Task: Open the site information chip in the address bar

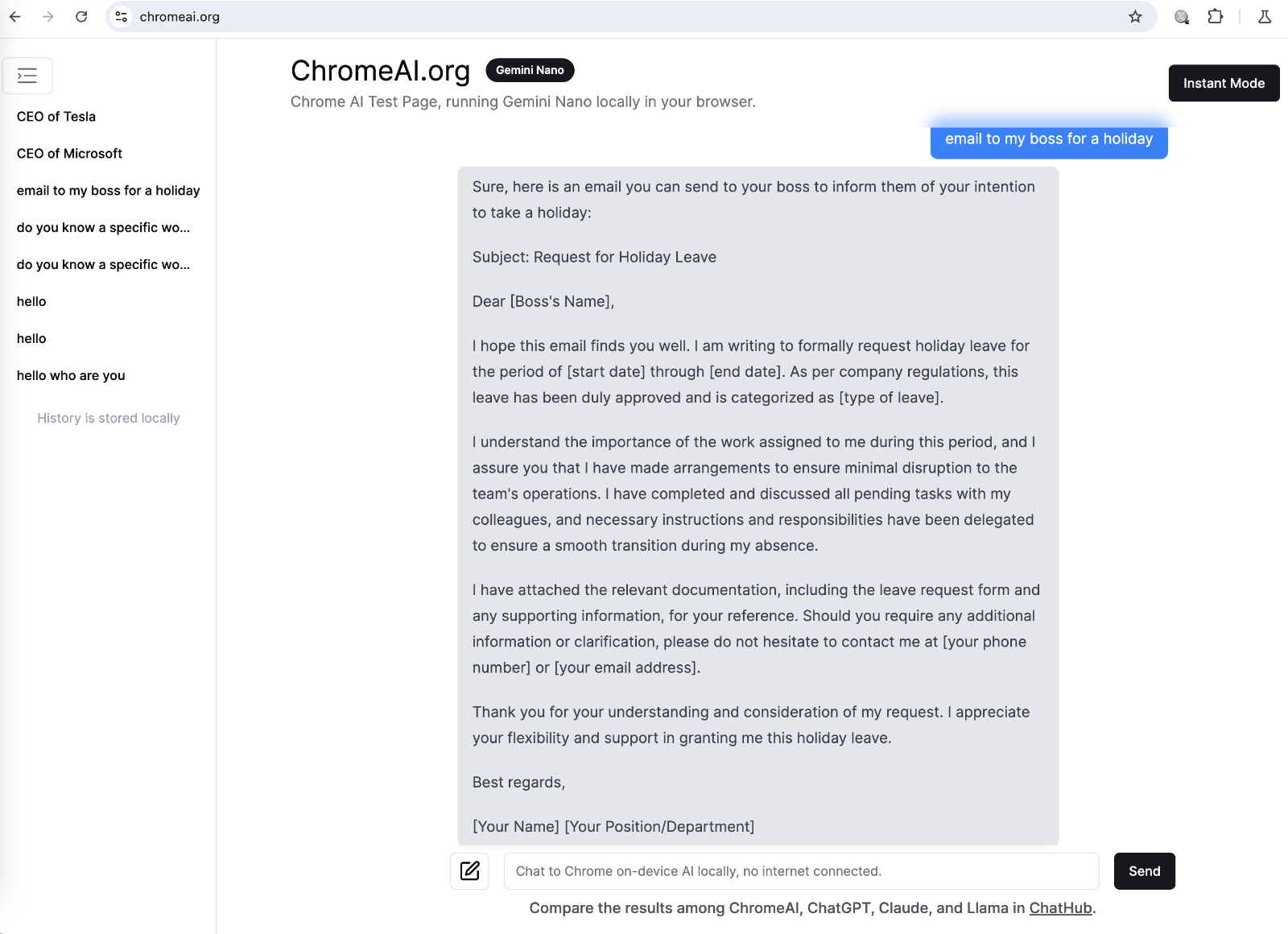Action: tap(121, 16)
